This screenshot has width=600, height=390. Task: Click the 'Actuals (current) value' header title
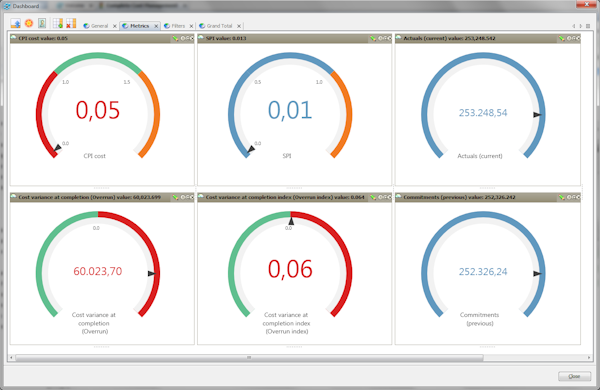pyautogui.click(x=449, y=38)
